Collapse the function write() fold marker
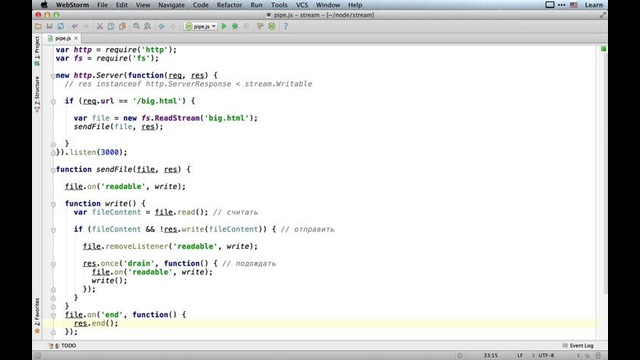Screen dimensions: 640x360 point(53,204)
